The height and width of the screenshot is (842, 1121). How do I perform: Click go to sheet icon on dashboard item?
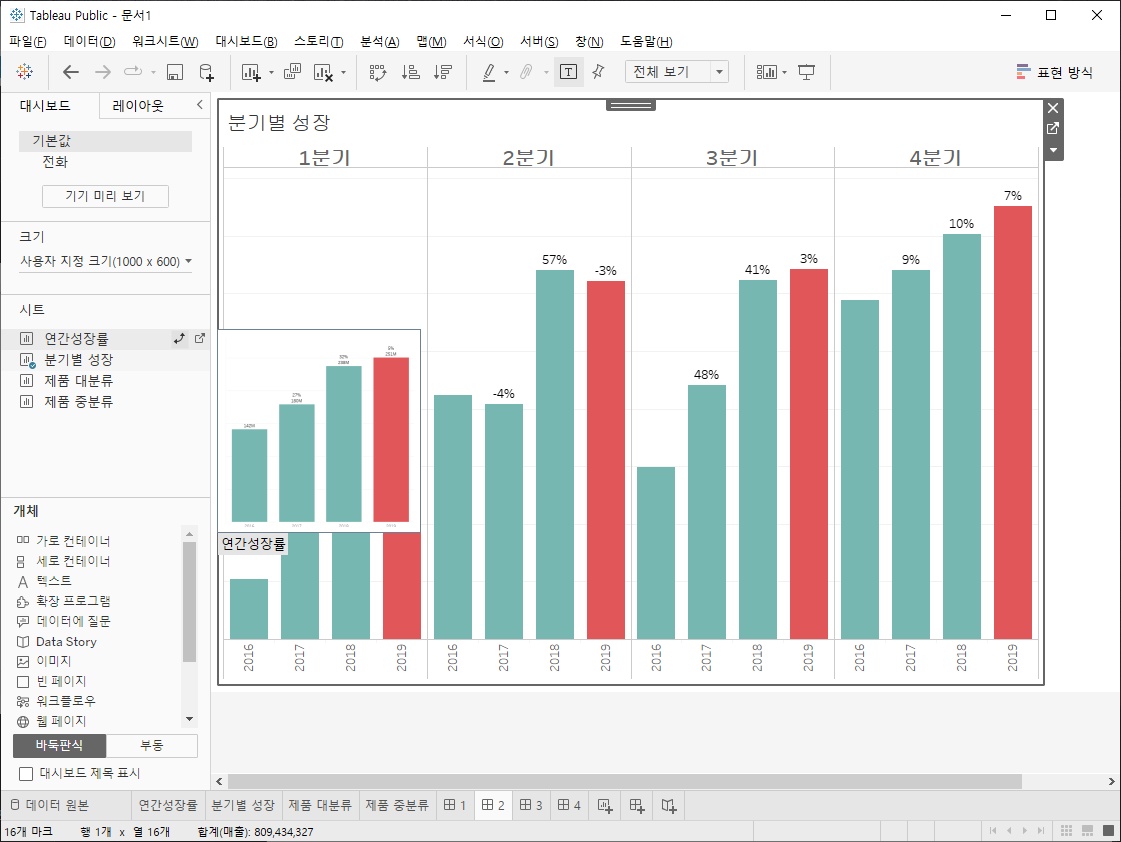click(x=1053, y=129)
